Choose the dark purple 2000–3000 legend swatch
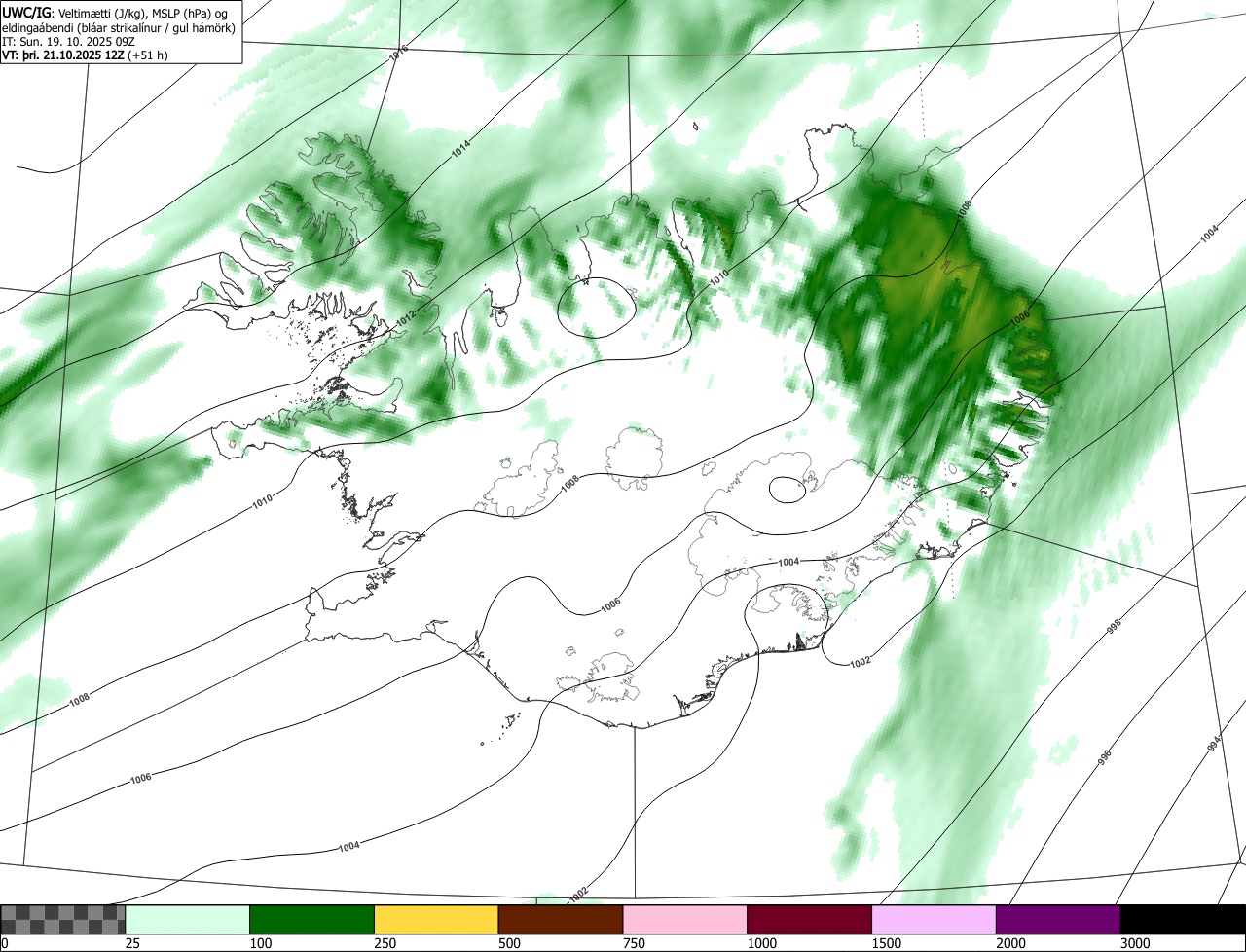The image size is (1246, 952). [x=1058, y=920]
